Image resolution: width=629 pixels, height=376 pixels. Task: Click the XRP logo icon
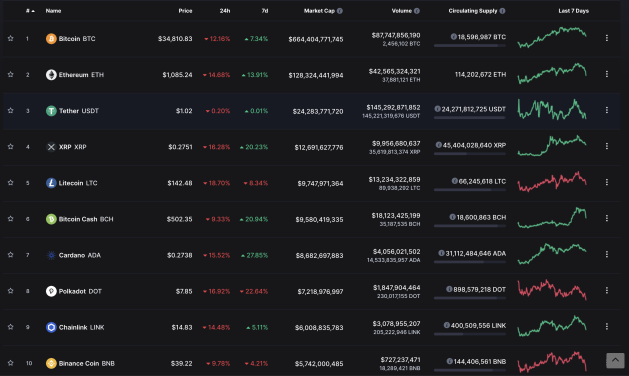51,147
